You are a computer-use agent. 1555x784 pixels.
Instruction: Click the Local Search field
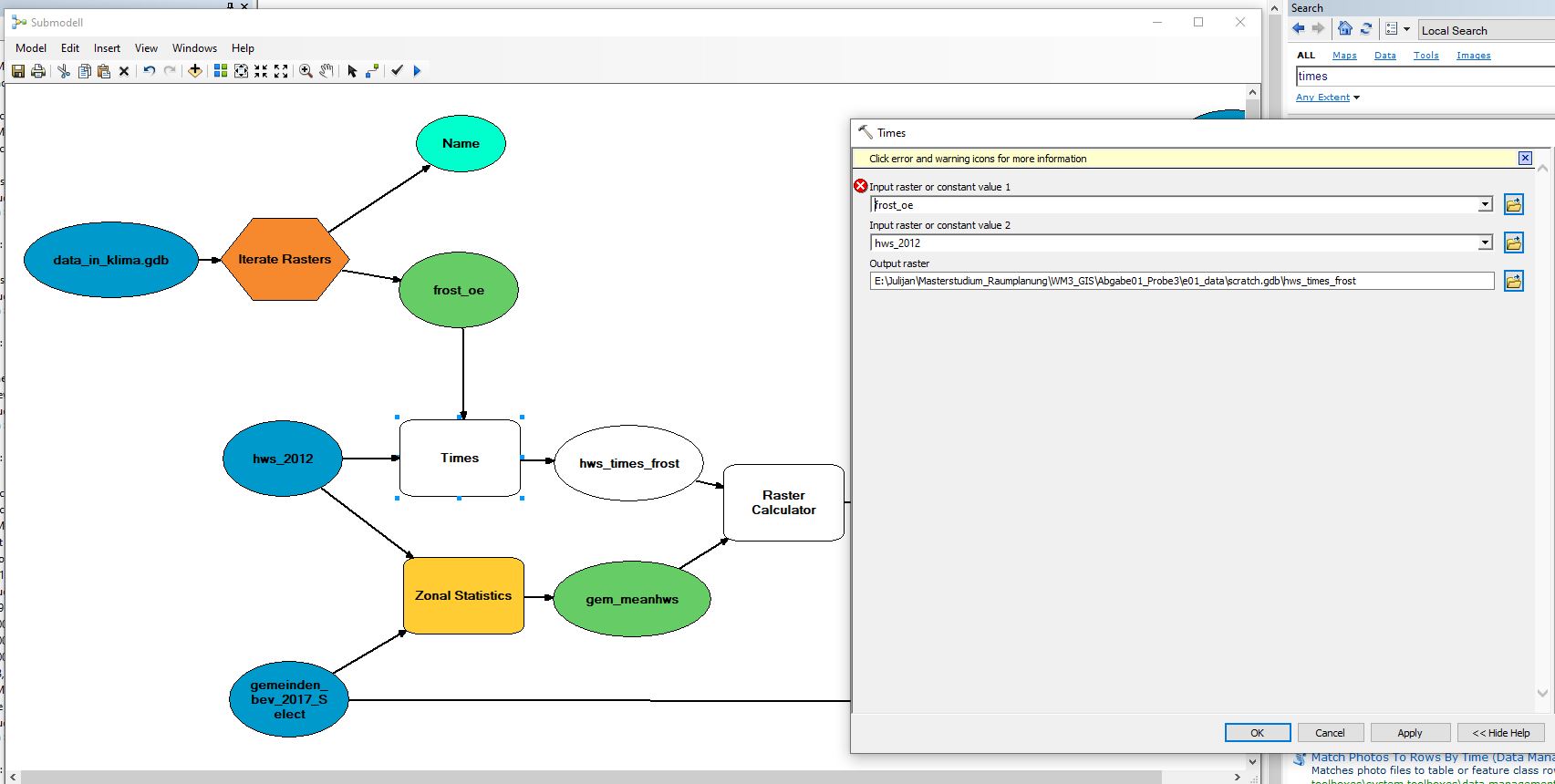point(1487,30)
